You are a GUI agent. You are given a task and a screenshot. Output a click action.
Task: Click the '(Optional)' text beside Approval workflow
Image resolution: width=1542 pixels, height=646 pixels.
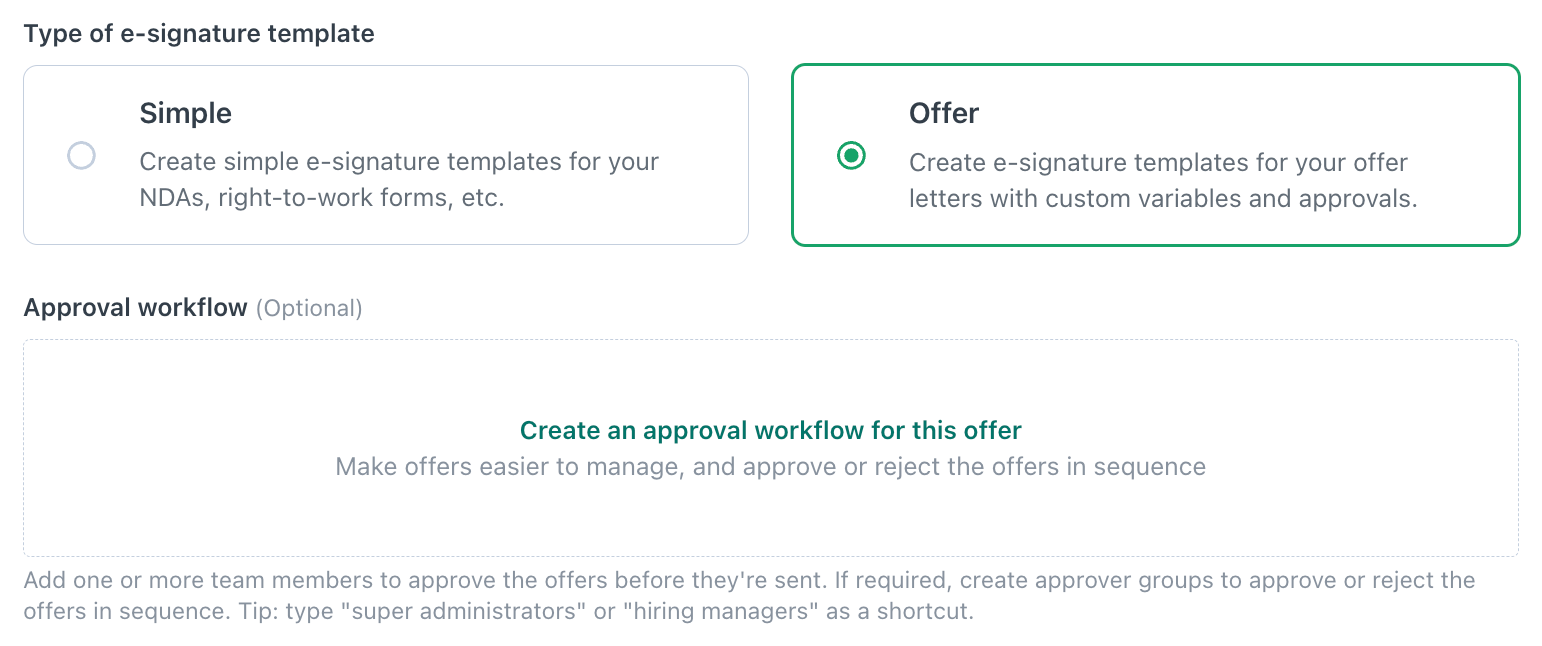click(309, 308)
